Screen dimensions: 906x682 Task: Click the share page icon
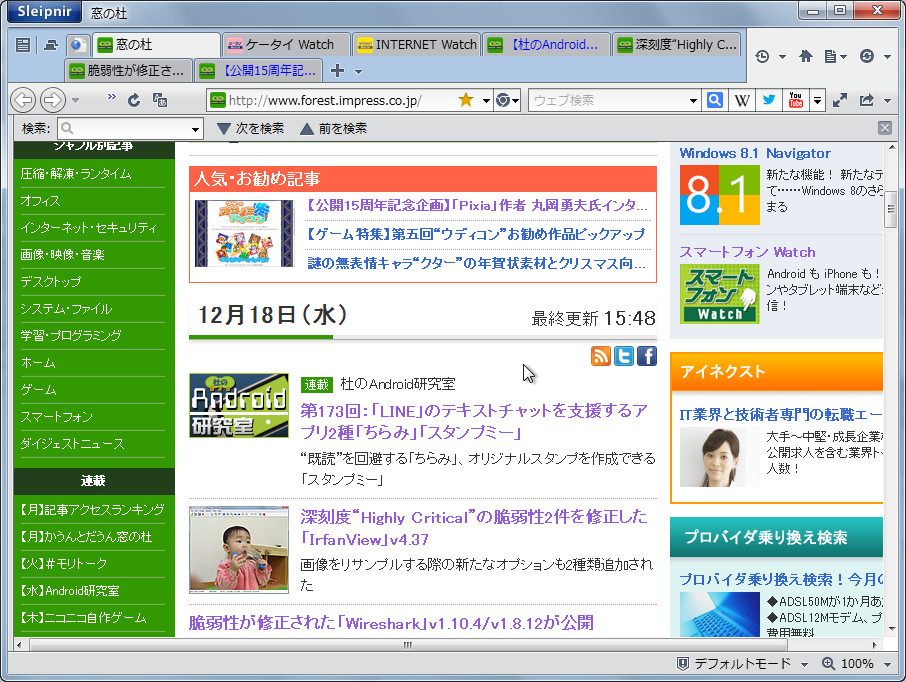(867, 99)
